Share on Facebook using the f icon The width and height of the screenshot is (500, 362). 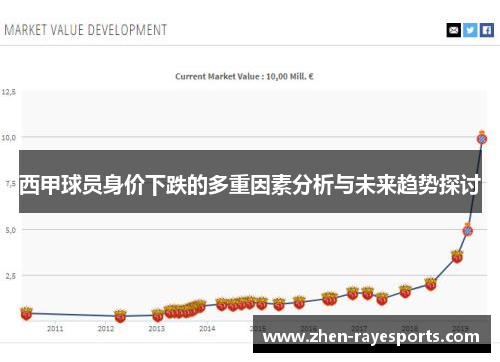(x=487, y=30)
